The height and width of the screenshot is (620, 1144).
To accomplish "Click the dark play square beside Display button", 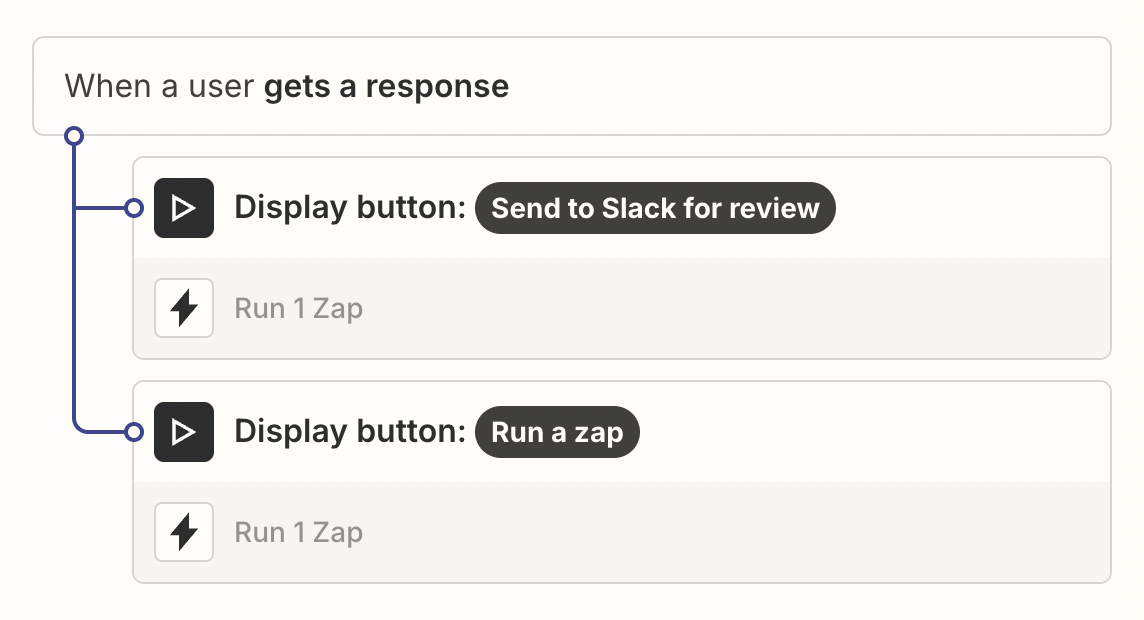I will pyautogui.click(x=184, y=208).
